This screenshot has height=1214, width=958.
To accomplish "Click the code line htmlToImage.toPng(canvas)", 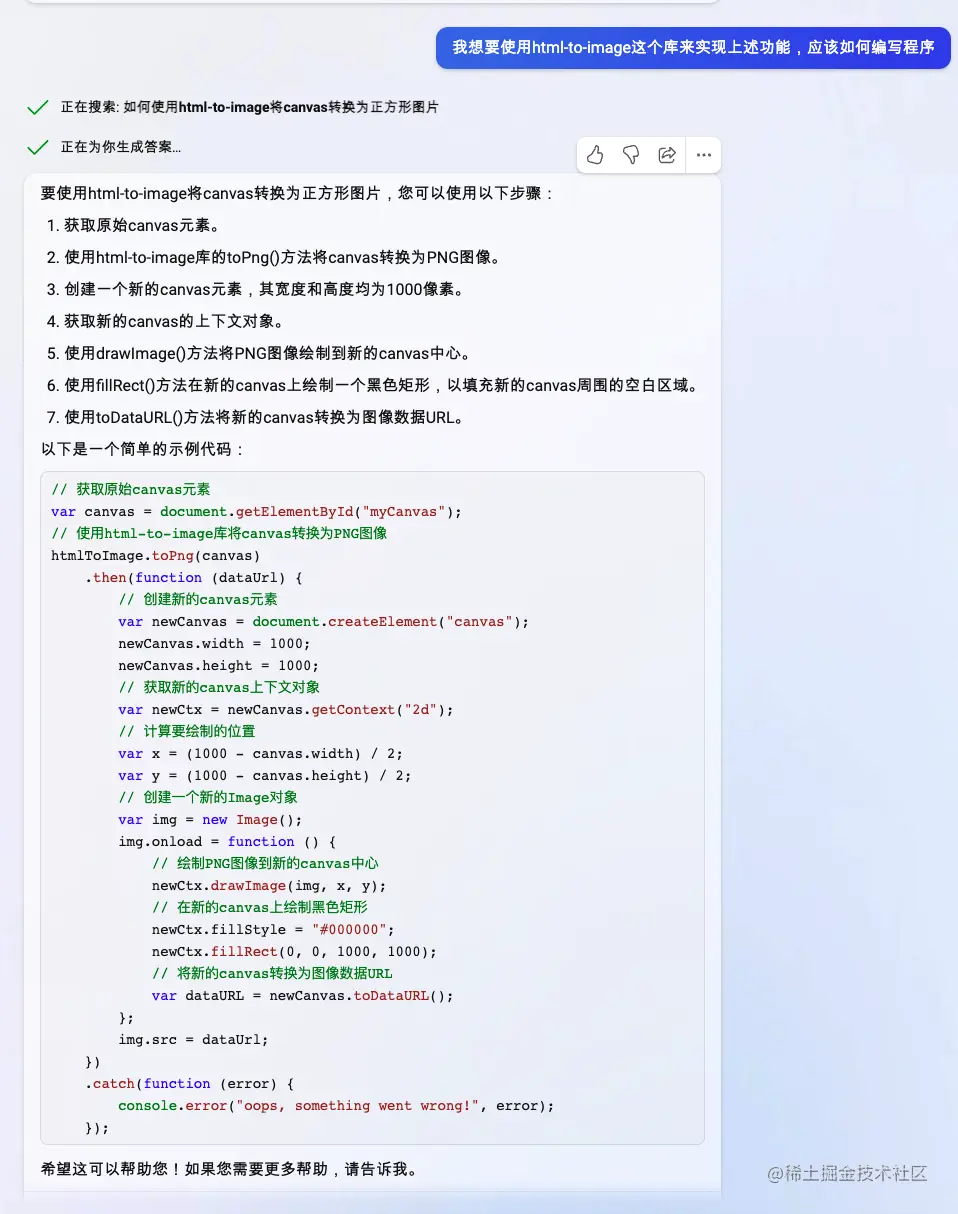I will (156, 555).
